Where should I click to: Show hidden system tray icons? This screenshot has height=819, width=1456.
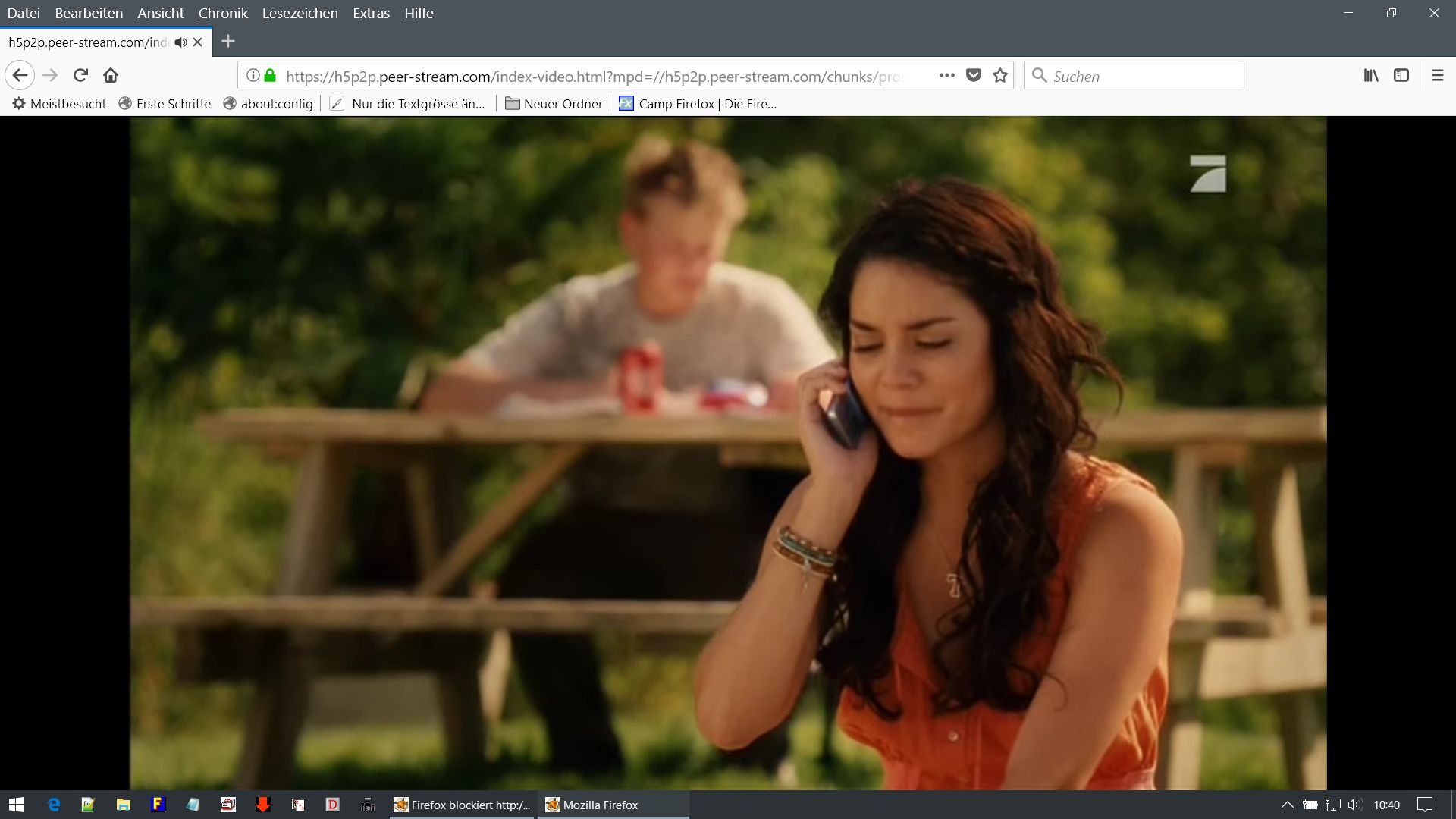pyautogui.click(x=1287, y=805)
